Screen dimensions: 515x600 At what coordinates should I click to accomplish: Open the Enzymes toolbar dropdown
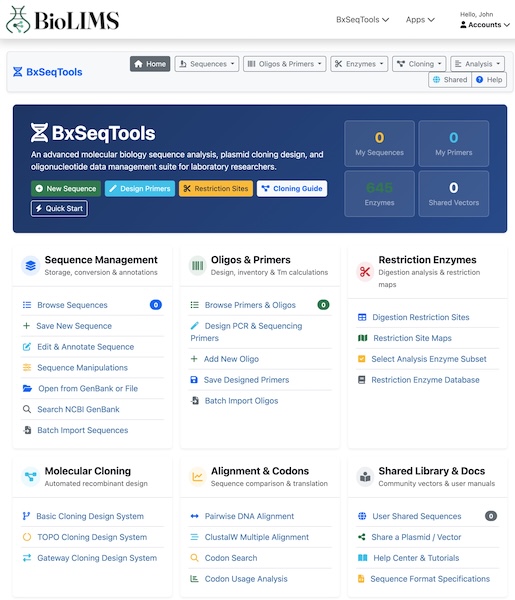pos(359,64)
